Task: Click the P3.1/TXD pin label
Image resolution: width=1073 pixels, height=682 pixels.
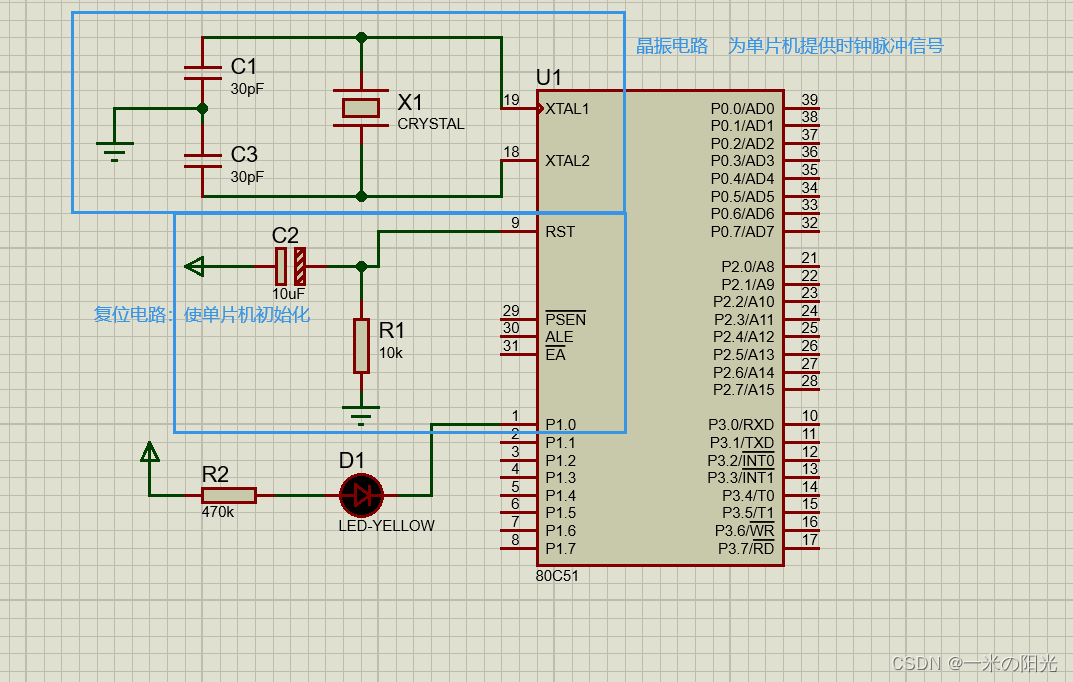Action: (742, 443)
